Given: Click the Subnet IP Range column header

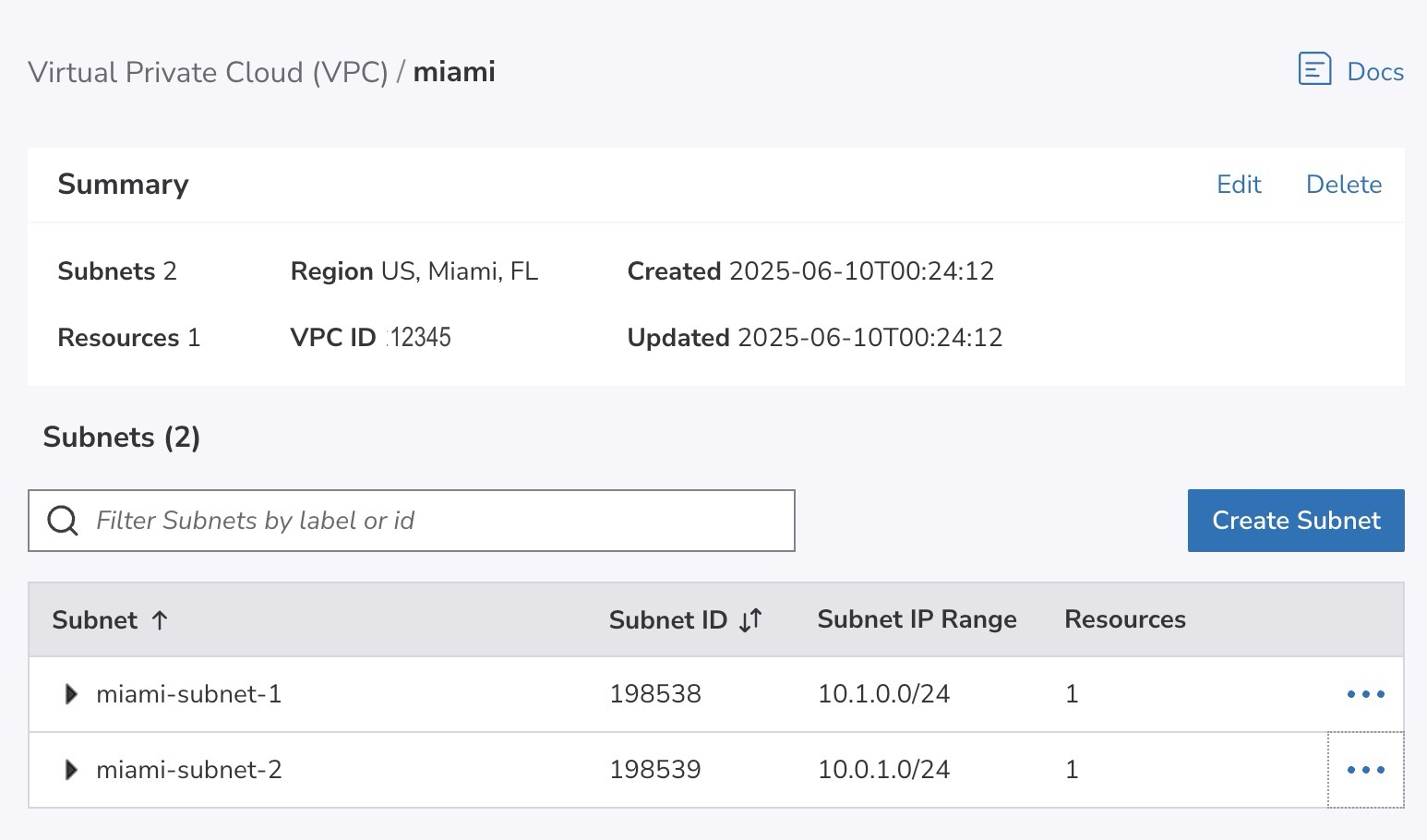Looking at the screenshot, I should click(x=917, y=619).
